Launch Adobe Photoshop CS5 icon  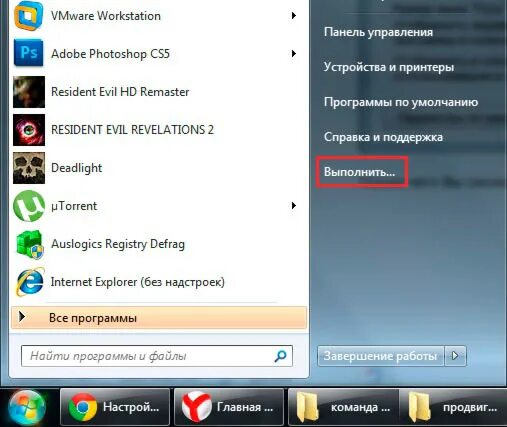tap(29, 53)
